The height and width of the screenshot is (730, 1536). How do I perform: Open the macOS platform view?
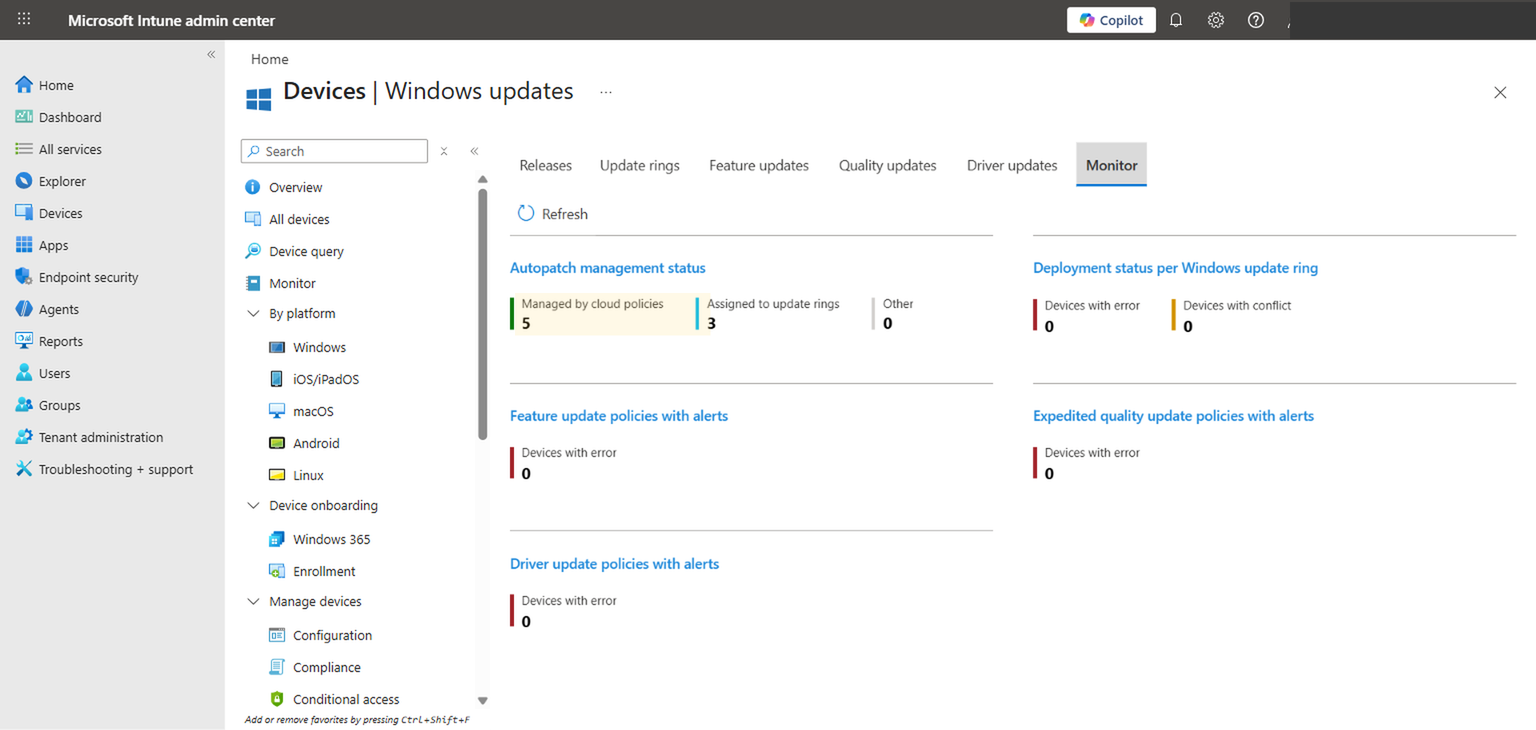313,410
